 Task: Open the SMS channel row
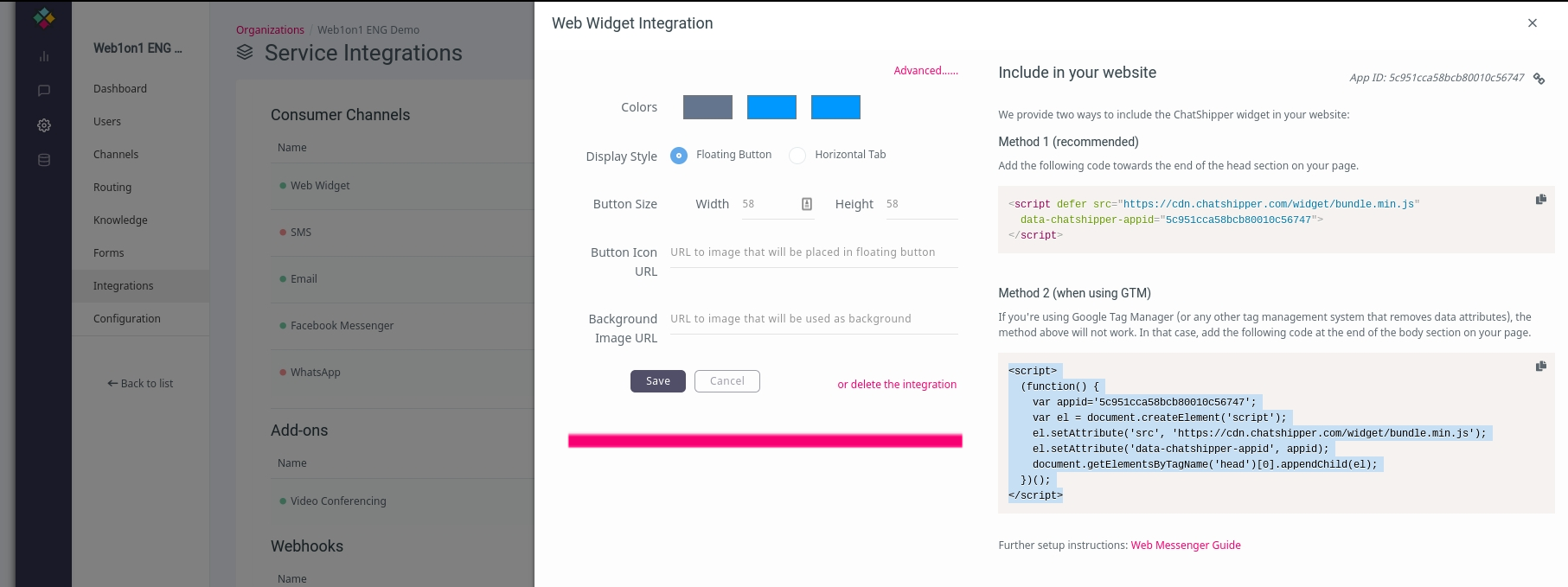402,233
